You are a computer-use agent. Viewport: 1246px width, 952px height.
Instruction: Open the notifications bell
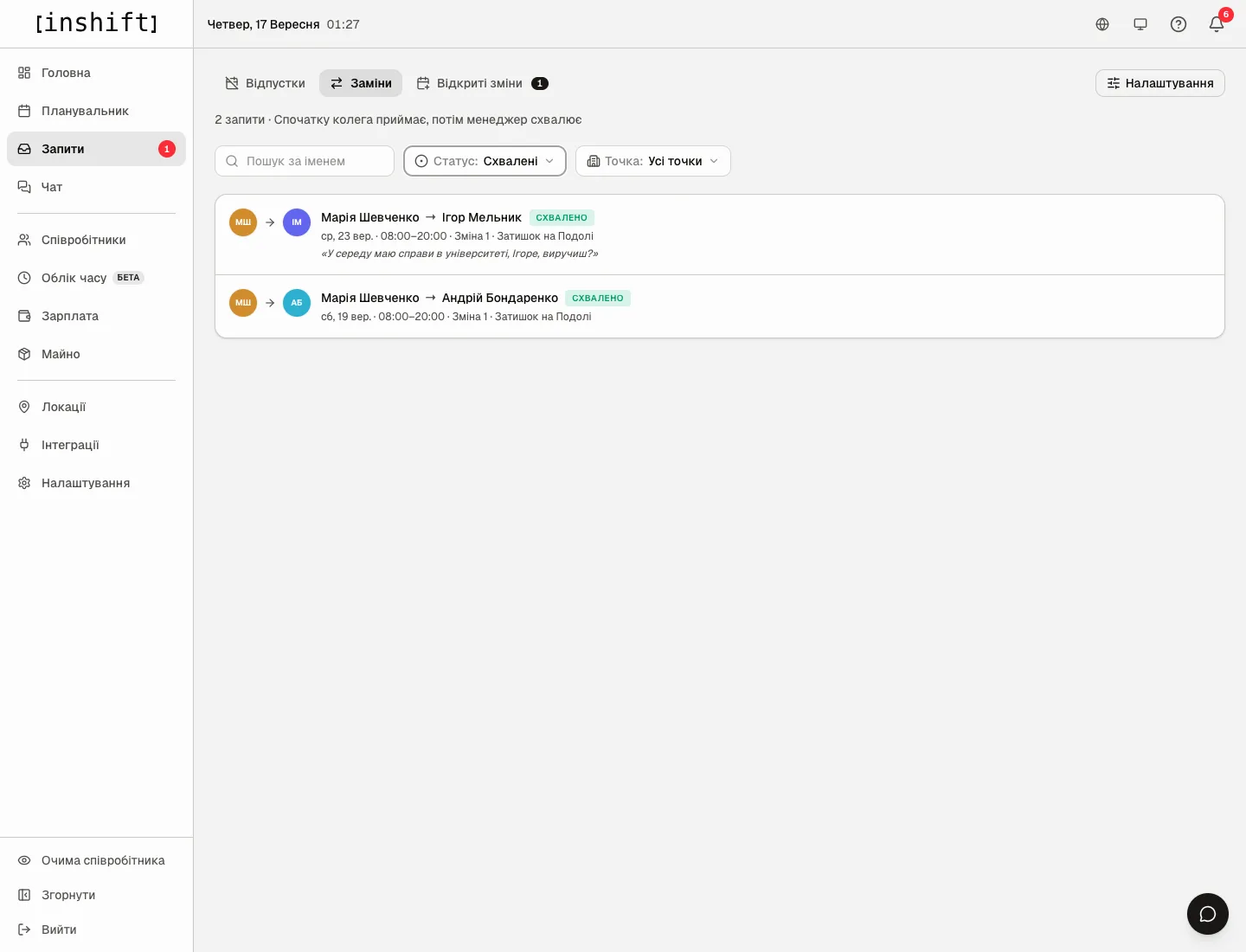coord(1217,24)
